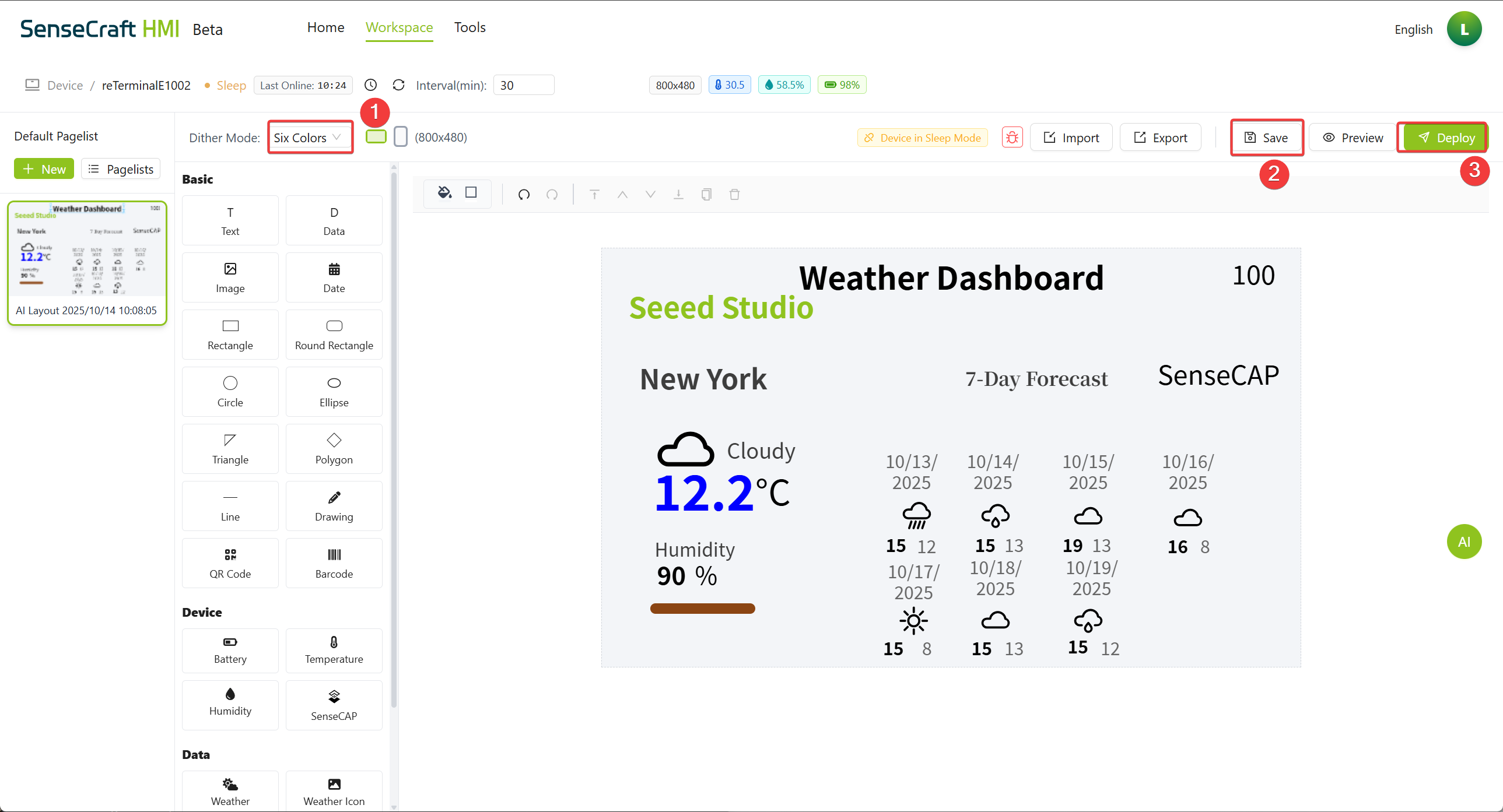Image resolution: width=1503 pixels, height=812 pixels.
Task: Insert the Weather Icon component
Action: (x=334, y=790)
